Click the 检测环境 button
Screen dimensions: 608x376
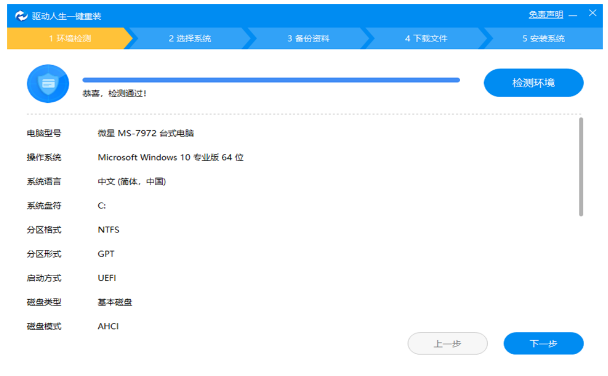(x=534, y=83)
